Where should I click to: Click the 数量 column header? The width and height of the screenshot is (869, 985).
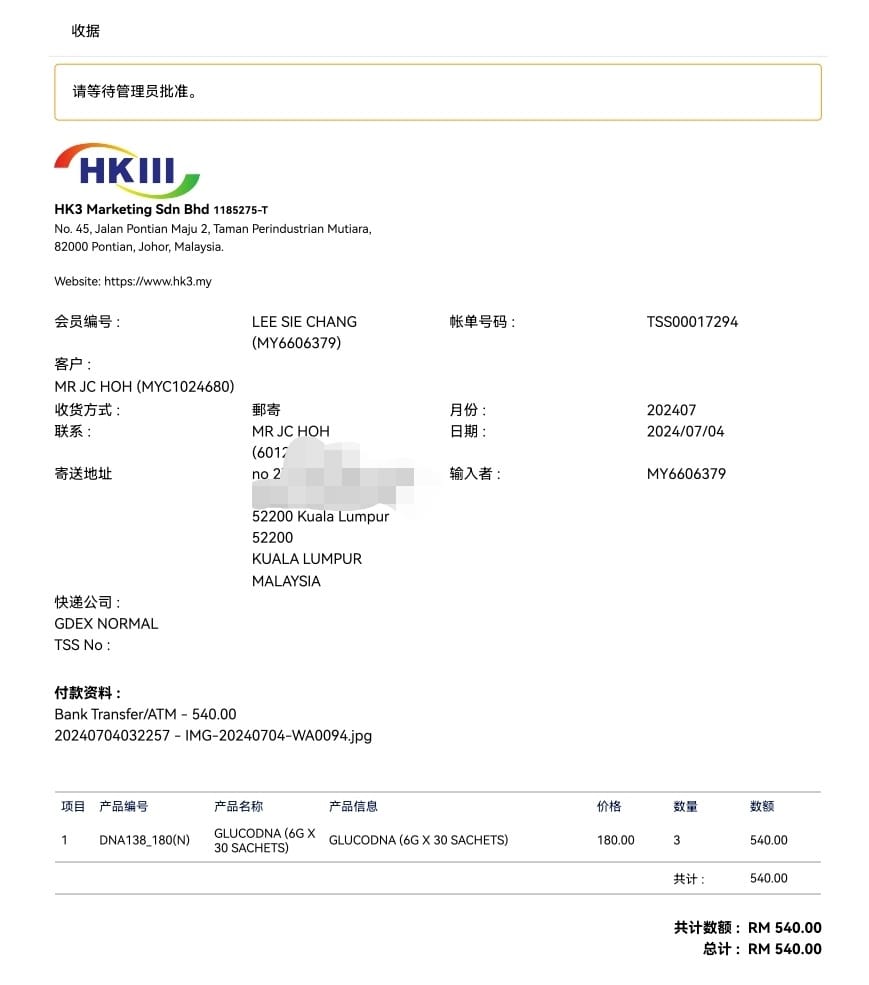pyautogui.click(x=685, y=807)
